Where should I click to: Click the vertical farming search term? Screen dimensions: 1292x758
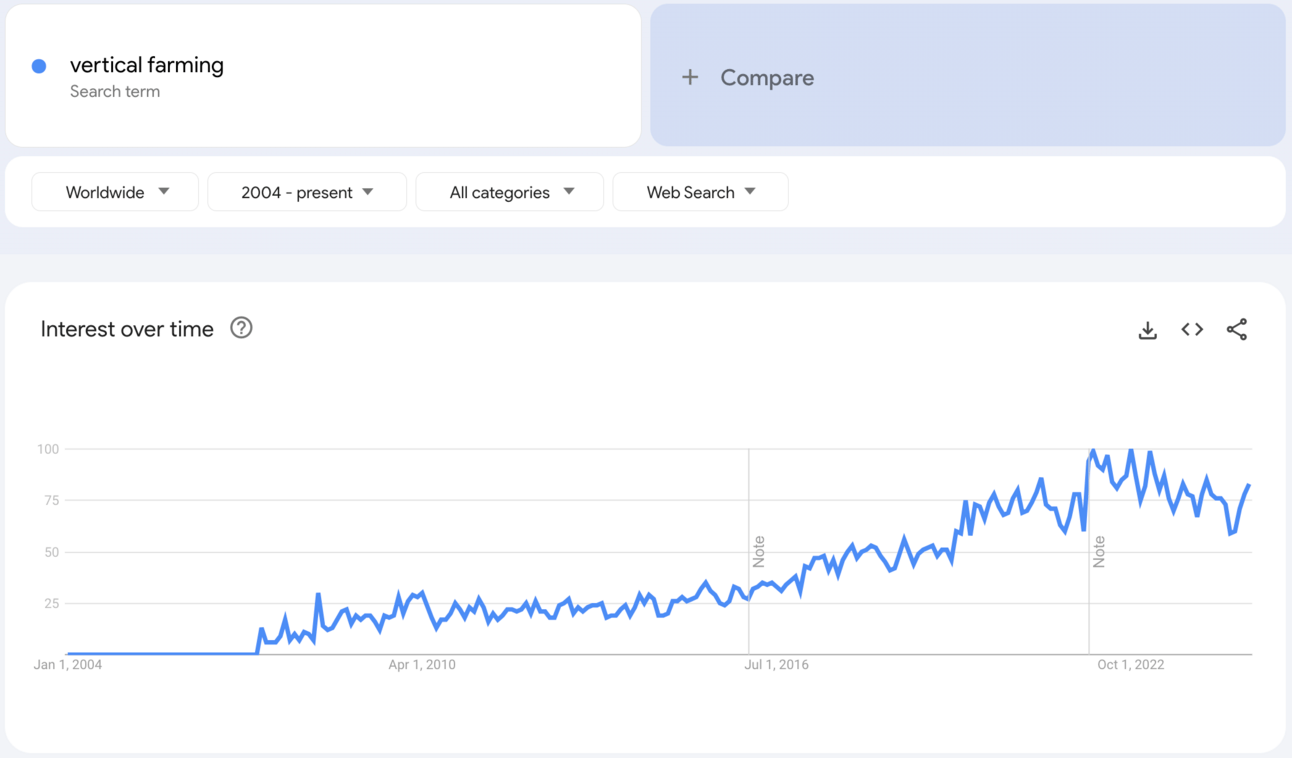pos(147,65)
